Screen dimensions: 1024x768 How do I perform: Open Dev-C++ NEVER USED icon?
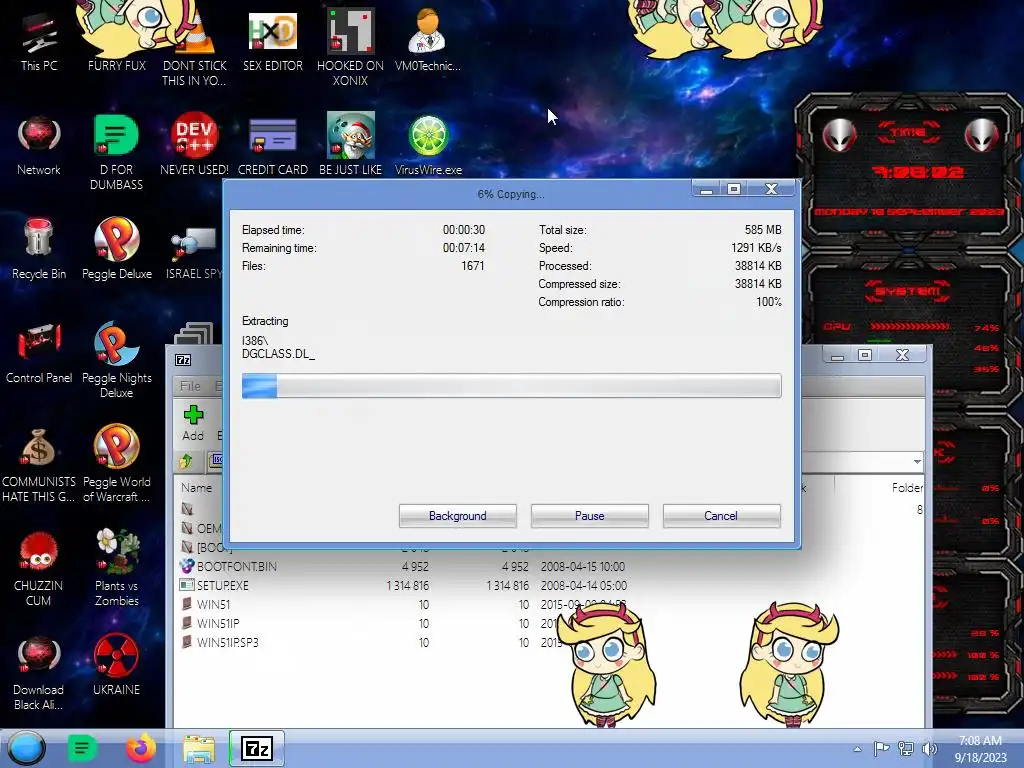[x=194, y=145]
